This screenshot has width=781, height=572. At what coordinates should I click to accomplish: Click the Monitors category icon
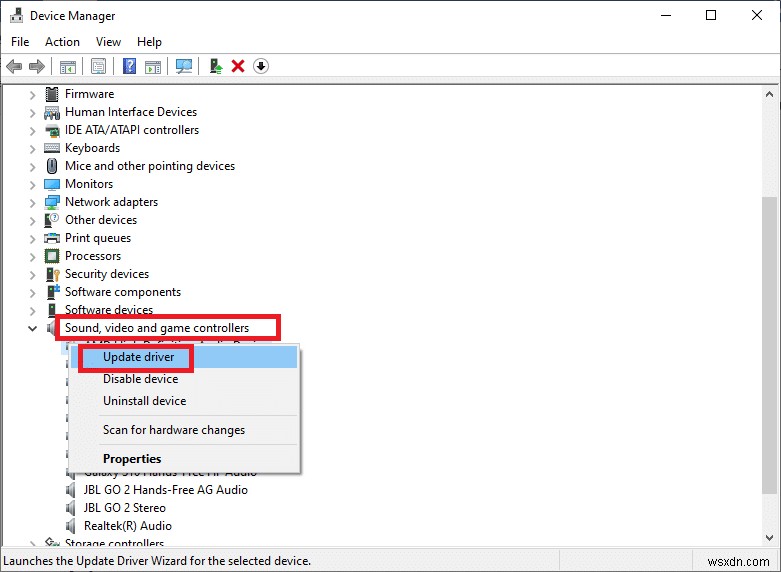(52, 184)
